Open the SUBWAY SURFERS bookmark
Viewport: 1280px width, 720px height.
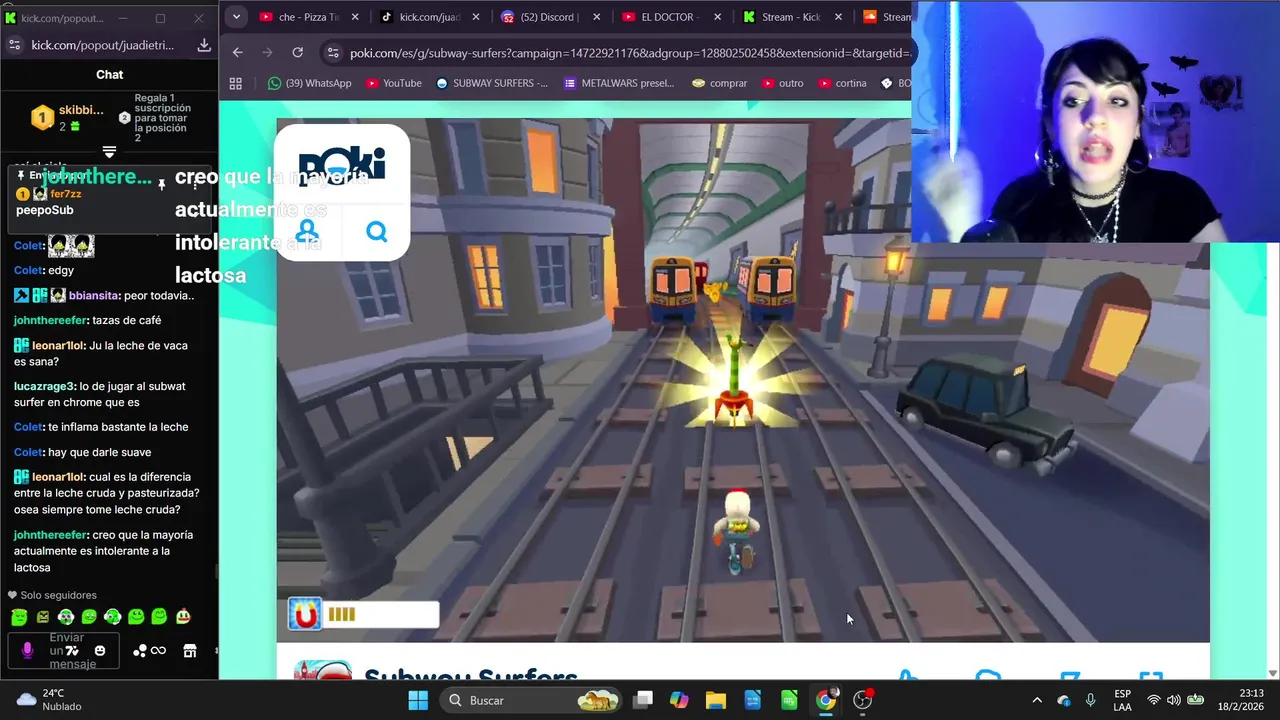pyautogui.click(x=492, y=83)
